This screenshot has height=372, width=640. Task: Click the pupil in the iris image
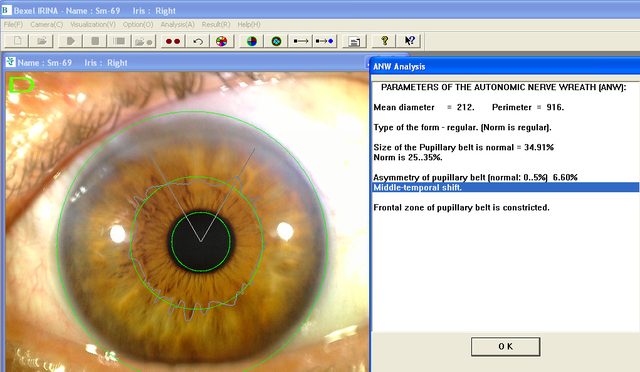(200, 242)
